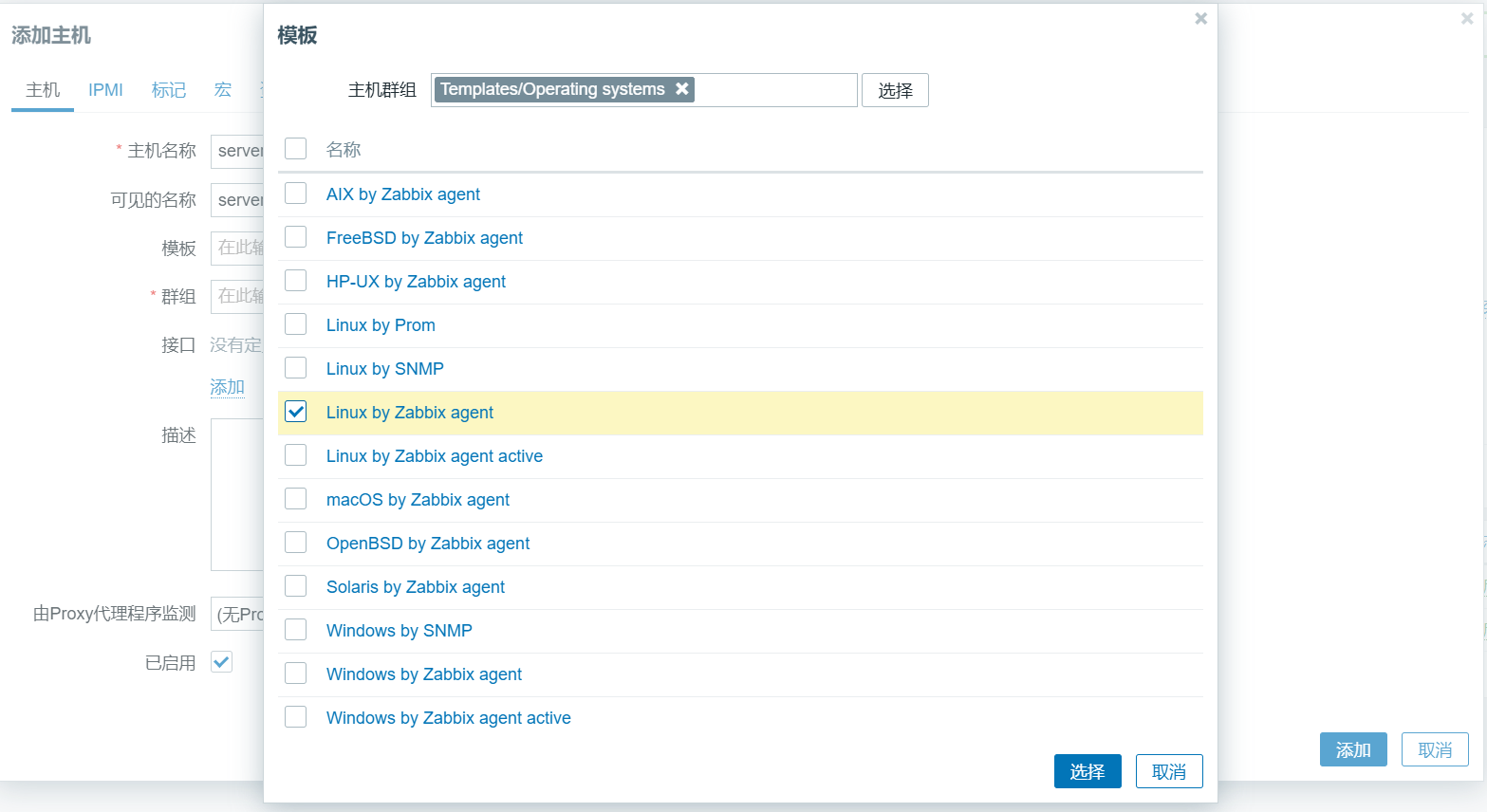Screen dimensions: 1487x812
Task: Click the 名称 column header
Action: (x=344, y=150)
